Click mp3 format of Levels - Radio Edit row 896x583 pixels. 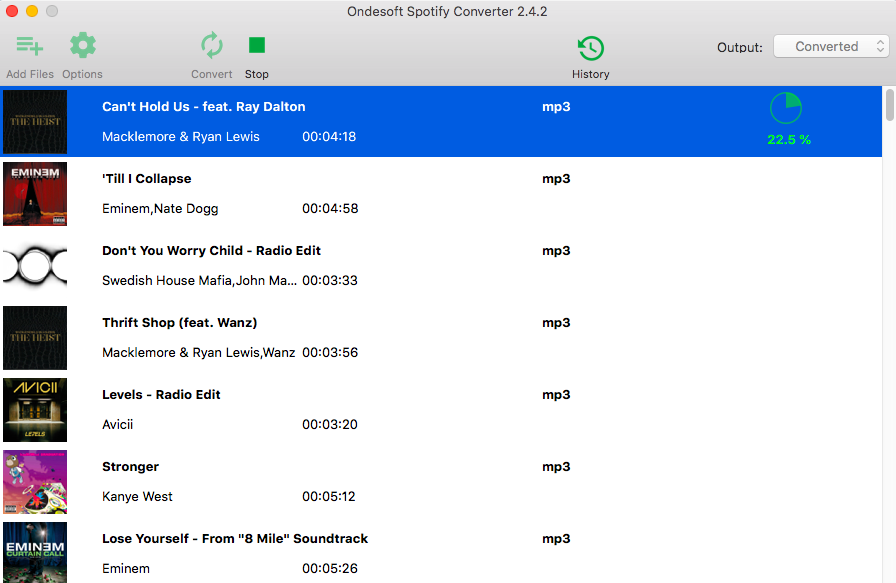[x=556, y=395]
